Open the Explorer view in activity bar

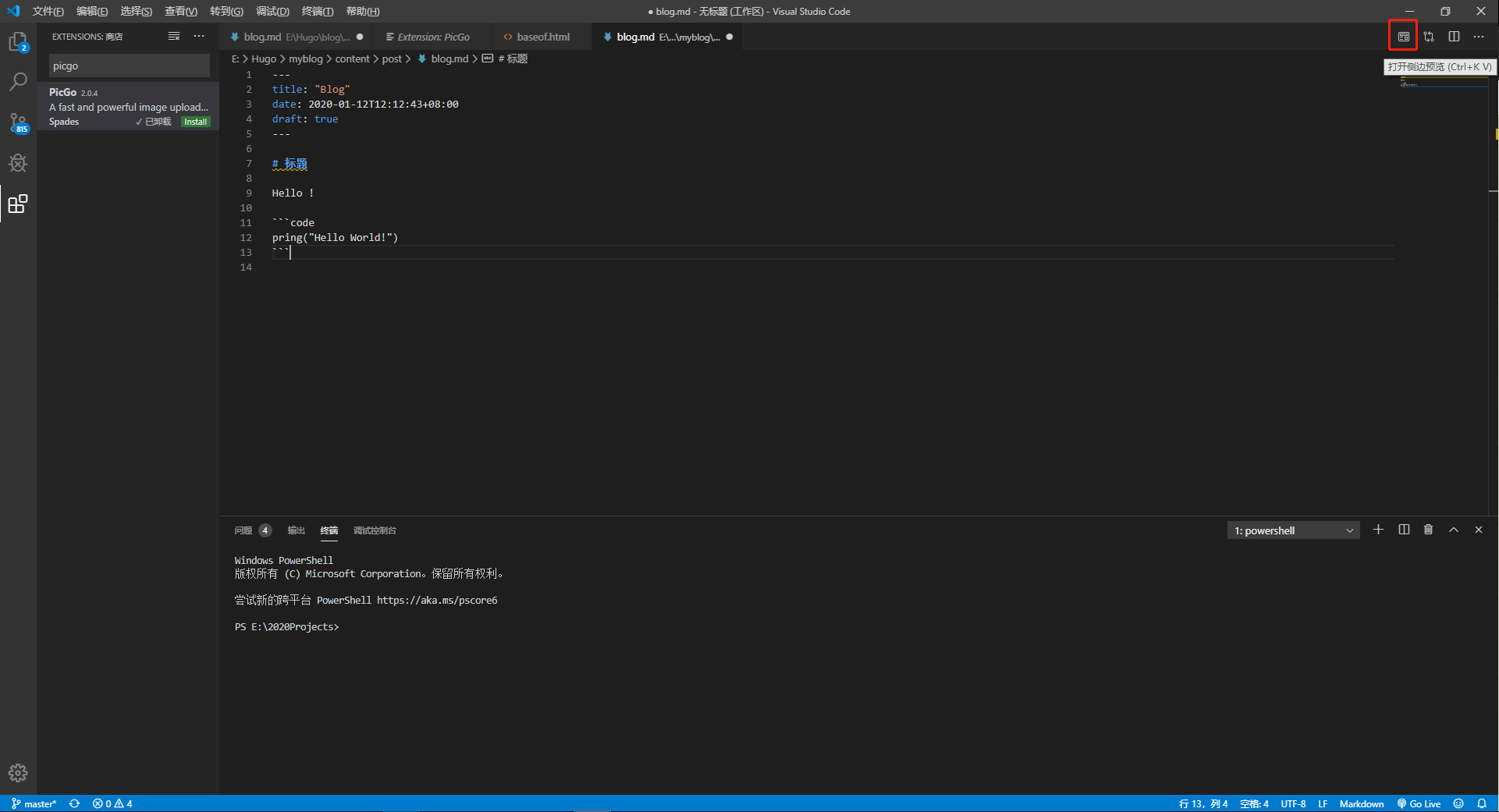click(x=18, y=41)
